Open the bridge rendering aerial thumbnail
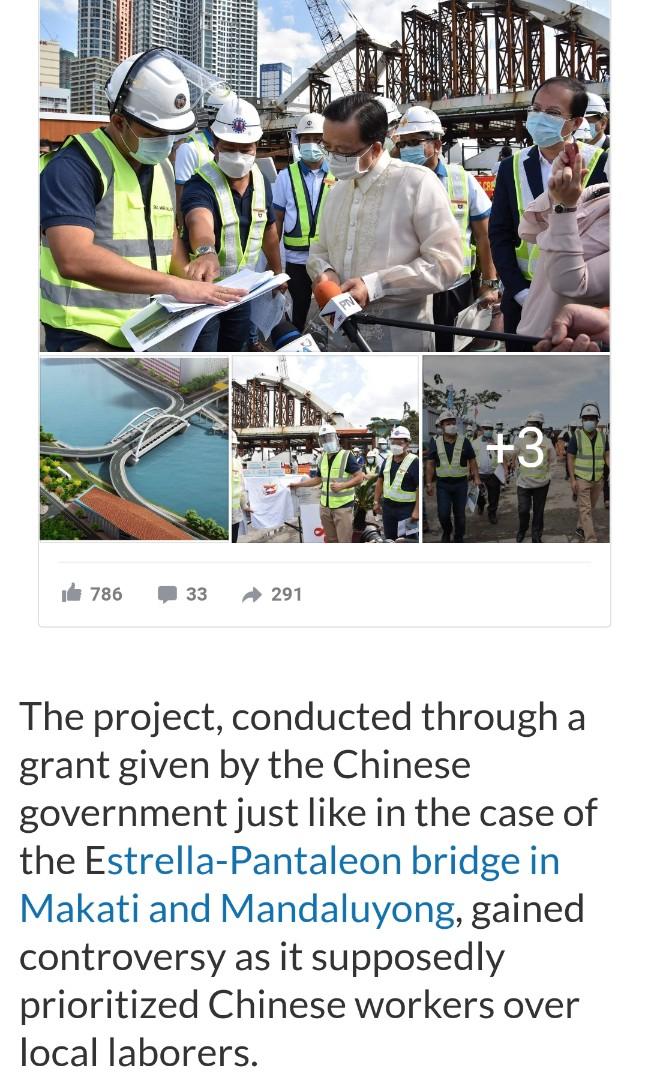The height and width of the screenshot is (1080, 648). coord(134,448)
